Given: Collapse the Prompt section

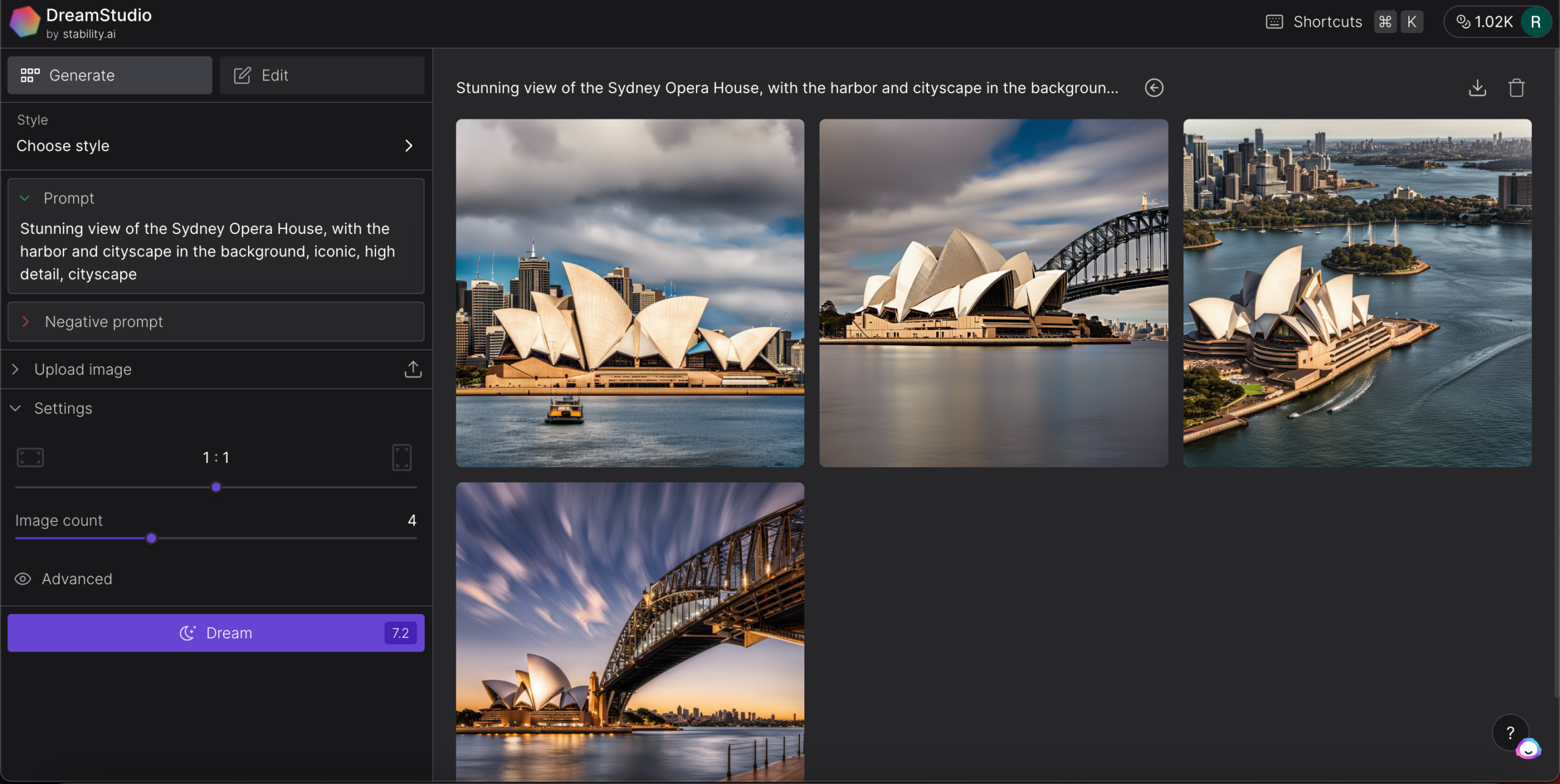Looking at the screenshot, I should [x=25, y=199].
